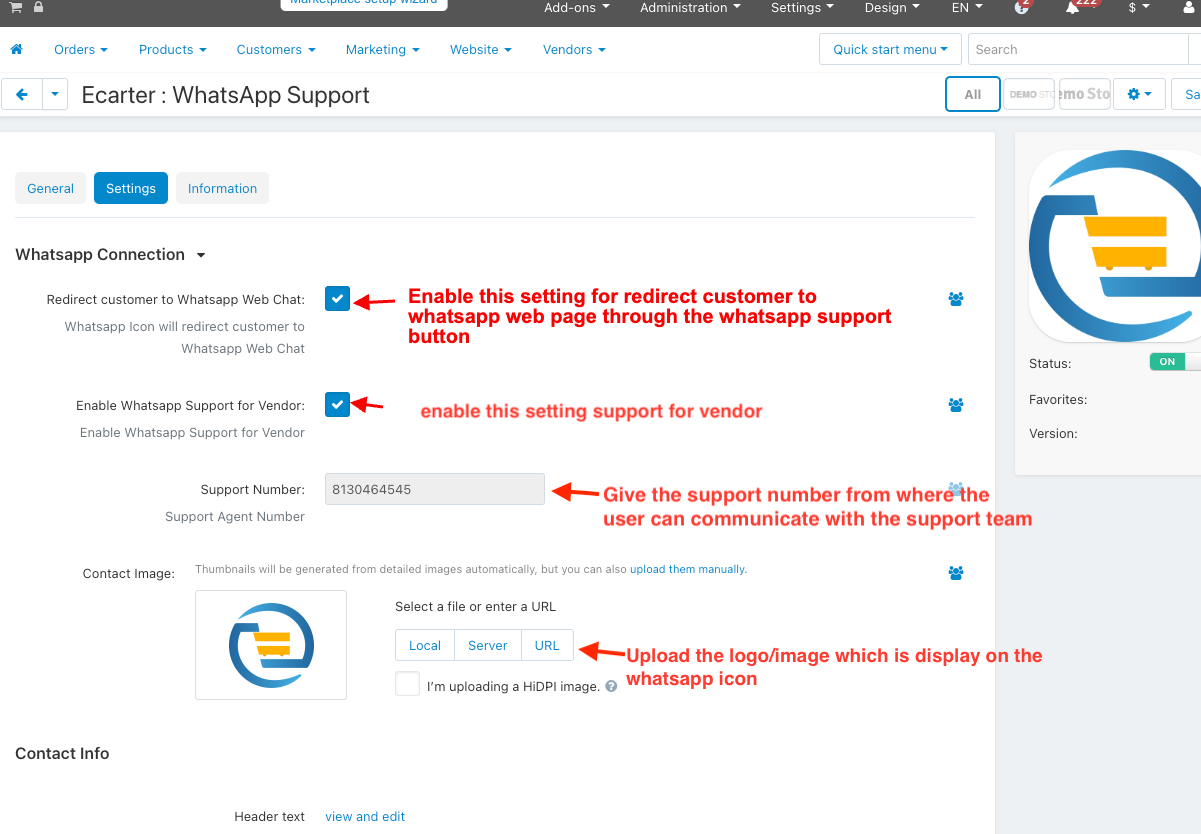Expand the Products menu
This screenshot has width=1201, height=834.
(x=172, y=49)
